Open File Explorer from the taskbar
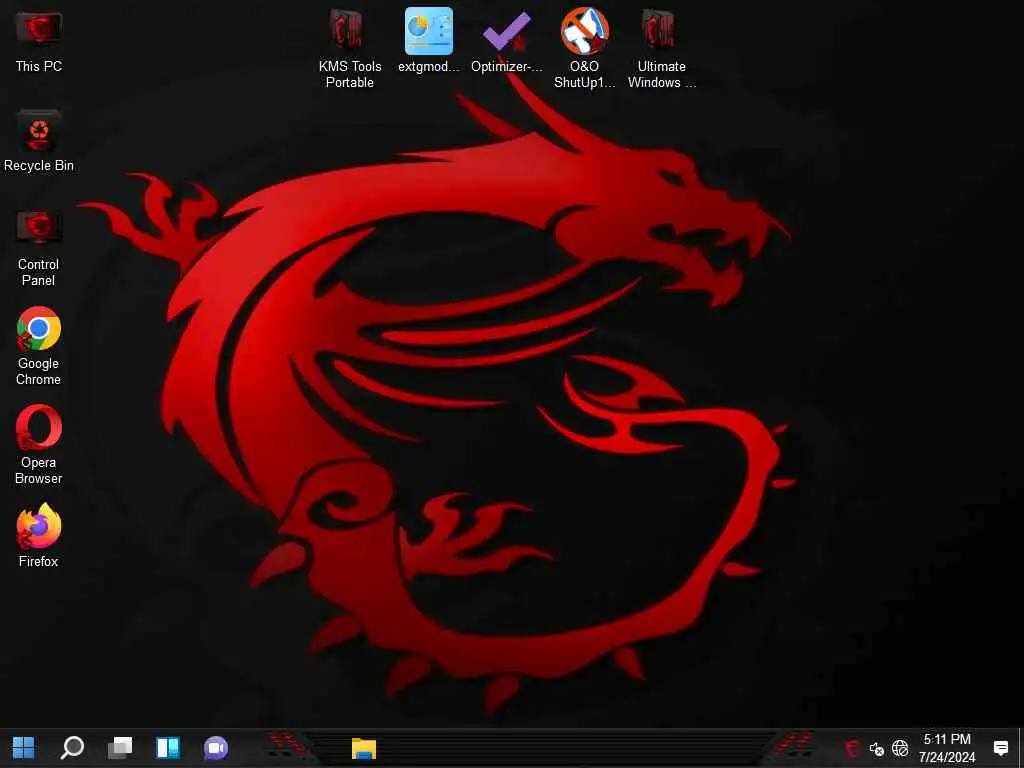 [x=364, y=748]
